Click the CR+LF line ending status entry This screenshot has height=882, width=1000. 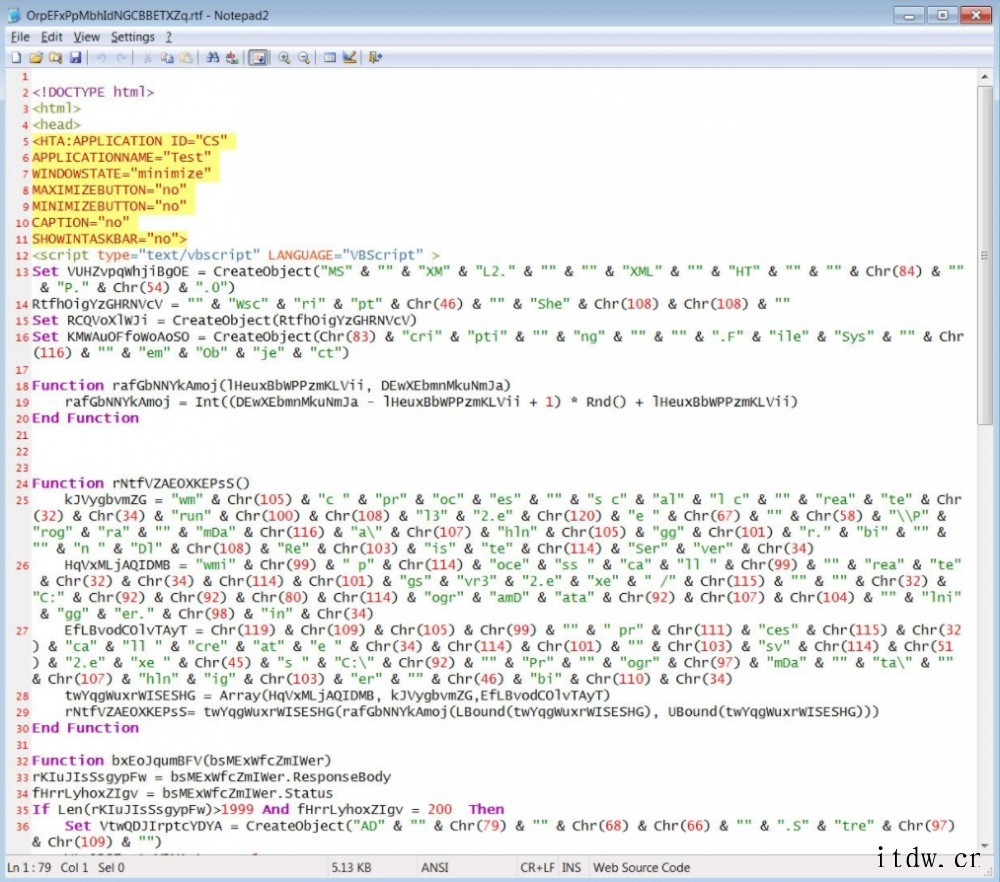[537, 867]
